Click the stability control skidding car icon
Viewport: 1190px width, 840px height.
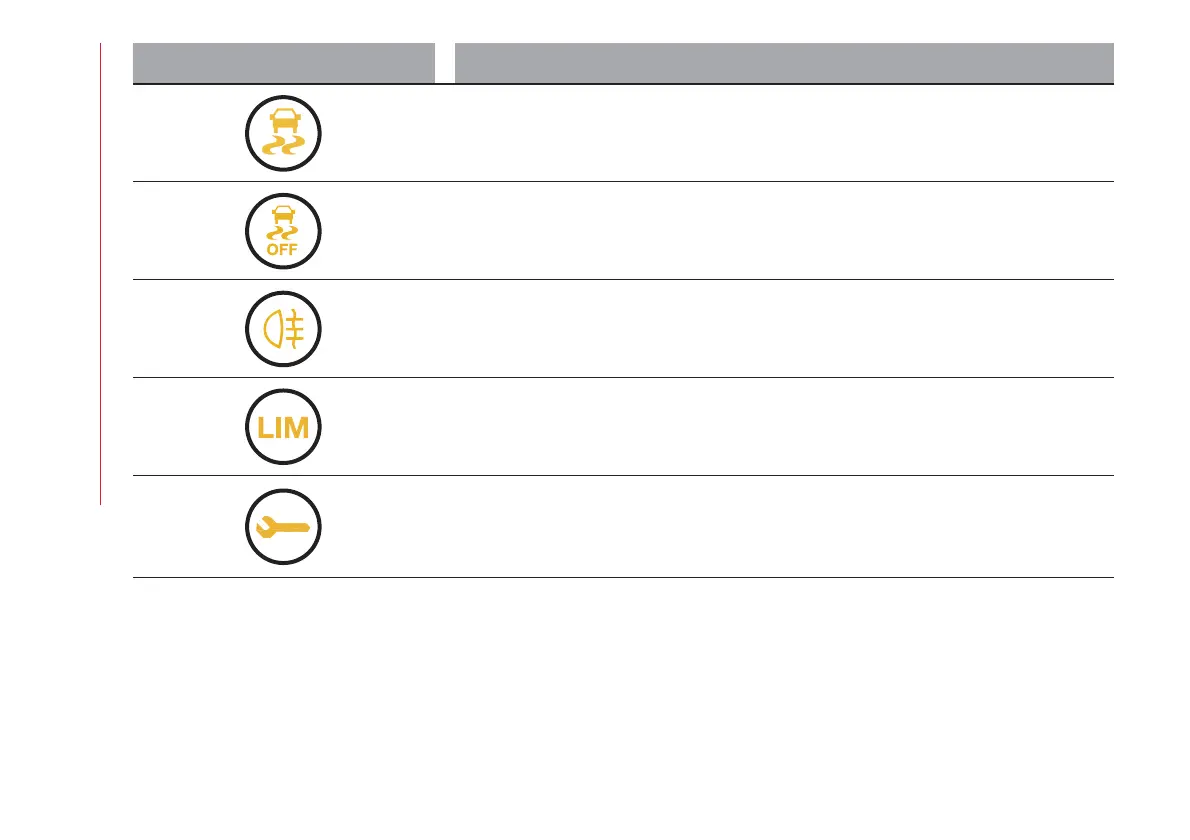[x=284, y=133]
